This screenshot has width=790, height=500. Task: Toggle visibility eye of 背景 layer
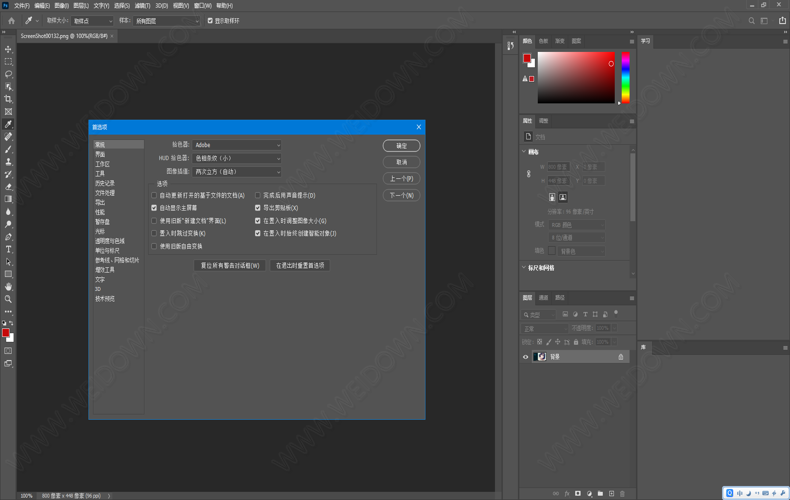click(x=526, y=357)
